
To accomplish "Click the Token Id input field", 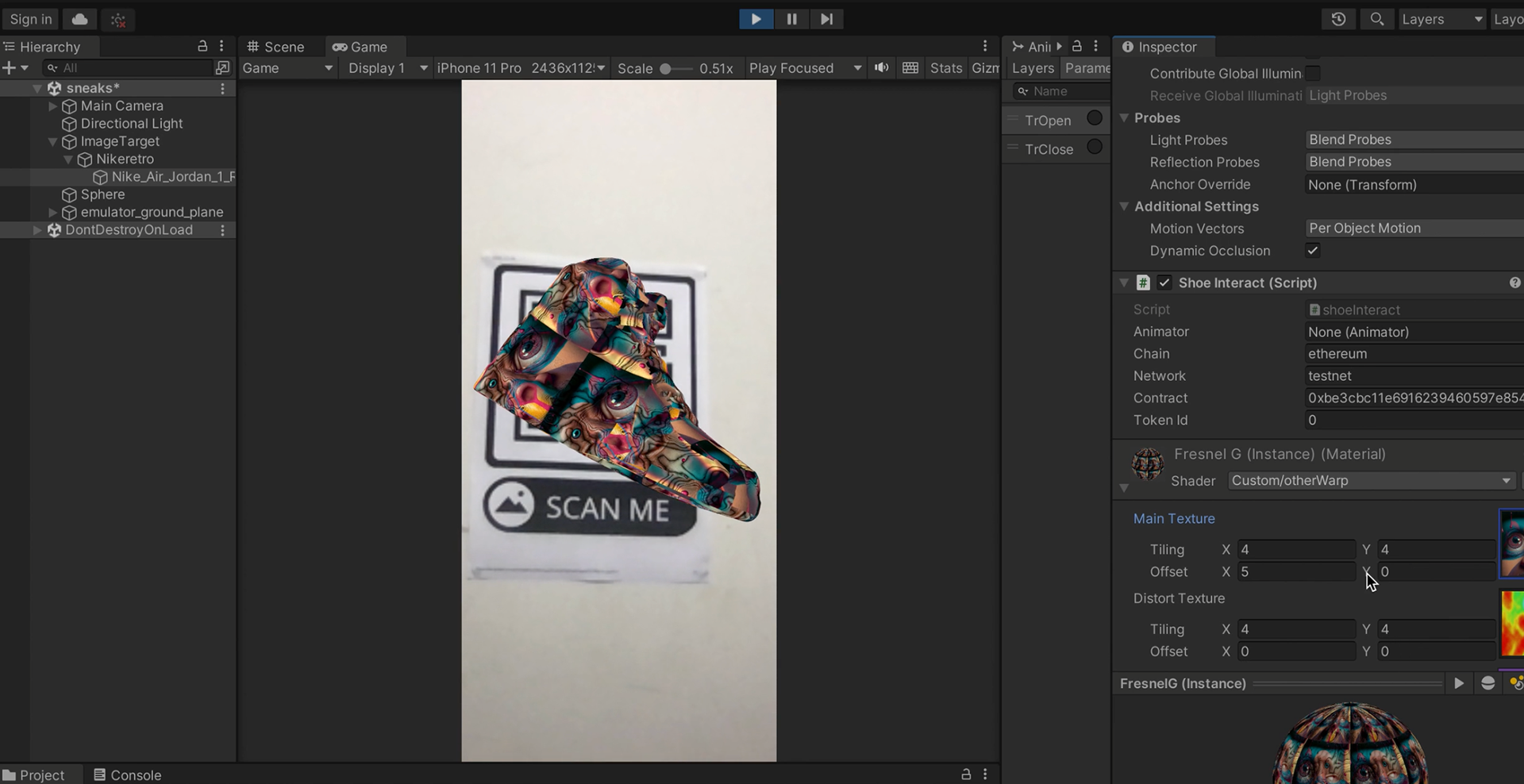I will click(1414, 421).
